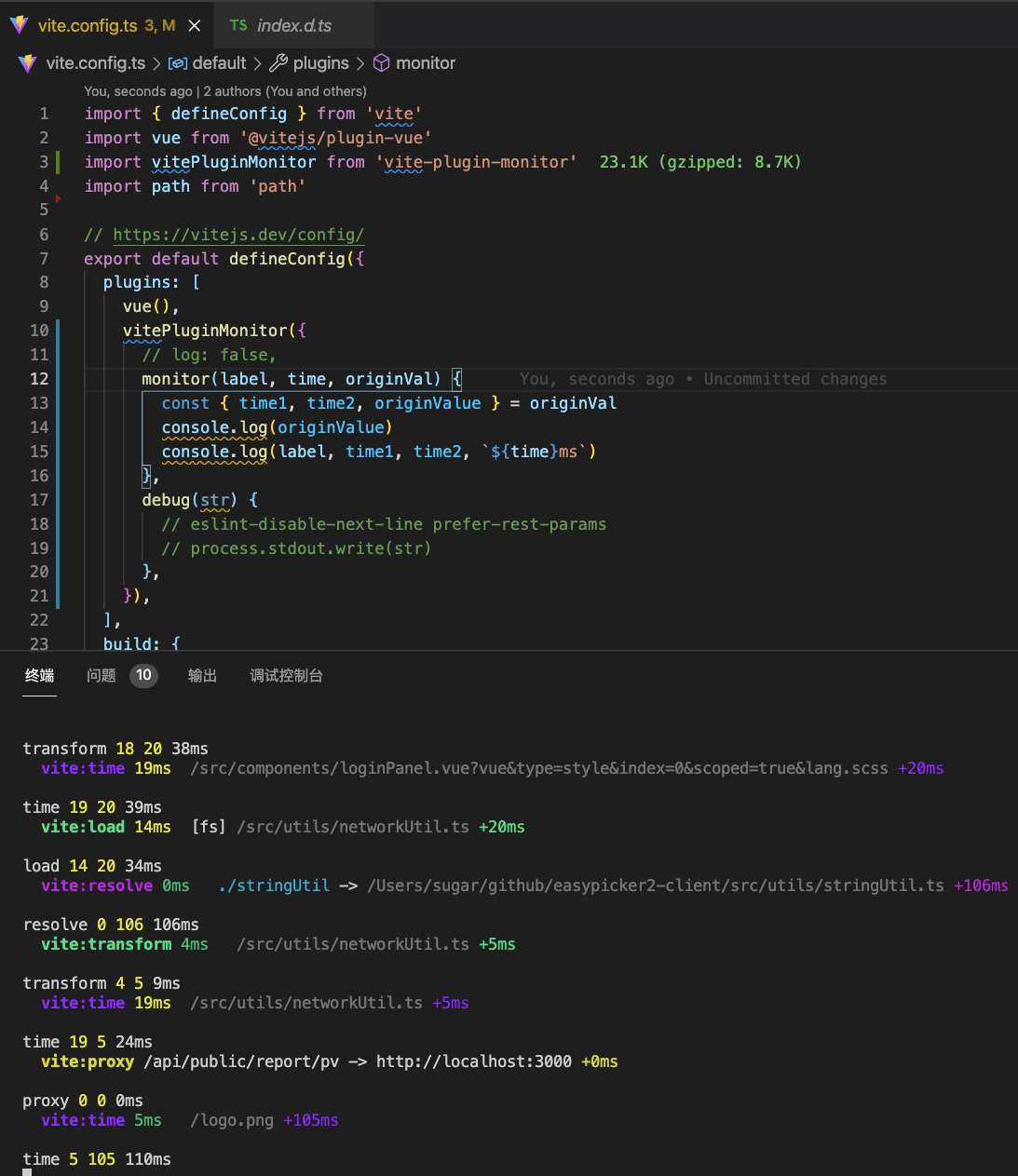The width and height of the screenshot is (1018, 1176).
Task: Click 'transform 18 20 38ms' terminal line
Action: (115, 749)
